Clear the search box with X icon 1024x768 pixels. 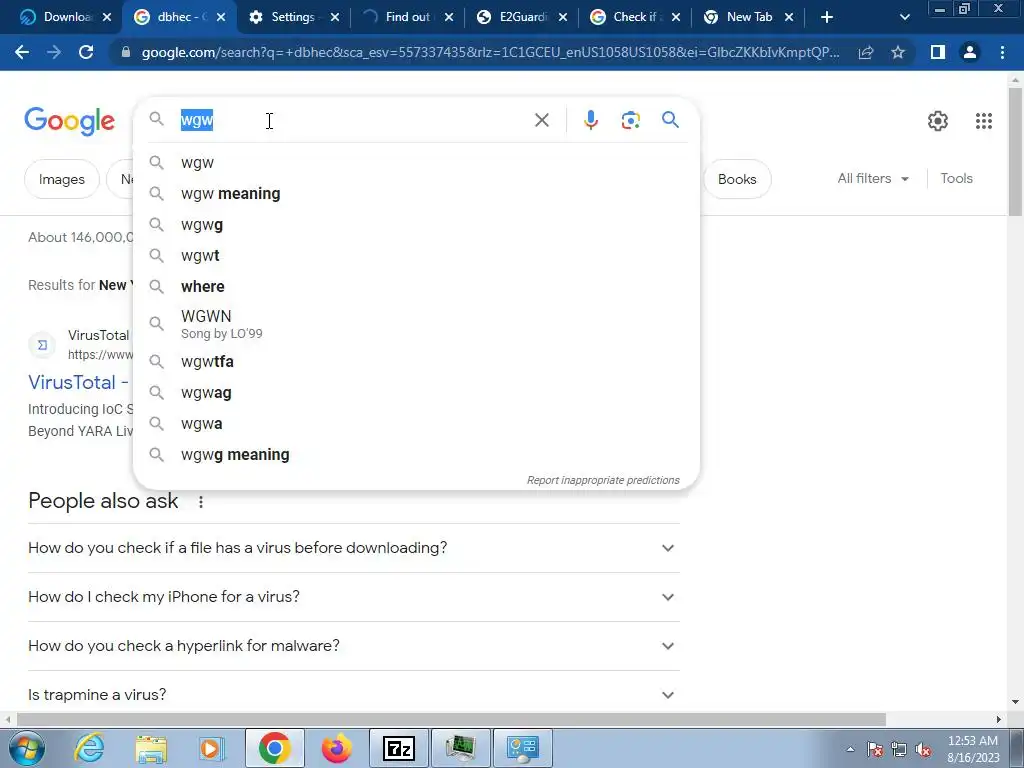(x=541, y=120)
